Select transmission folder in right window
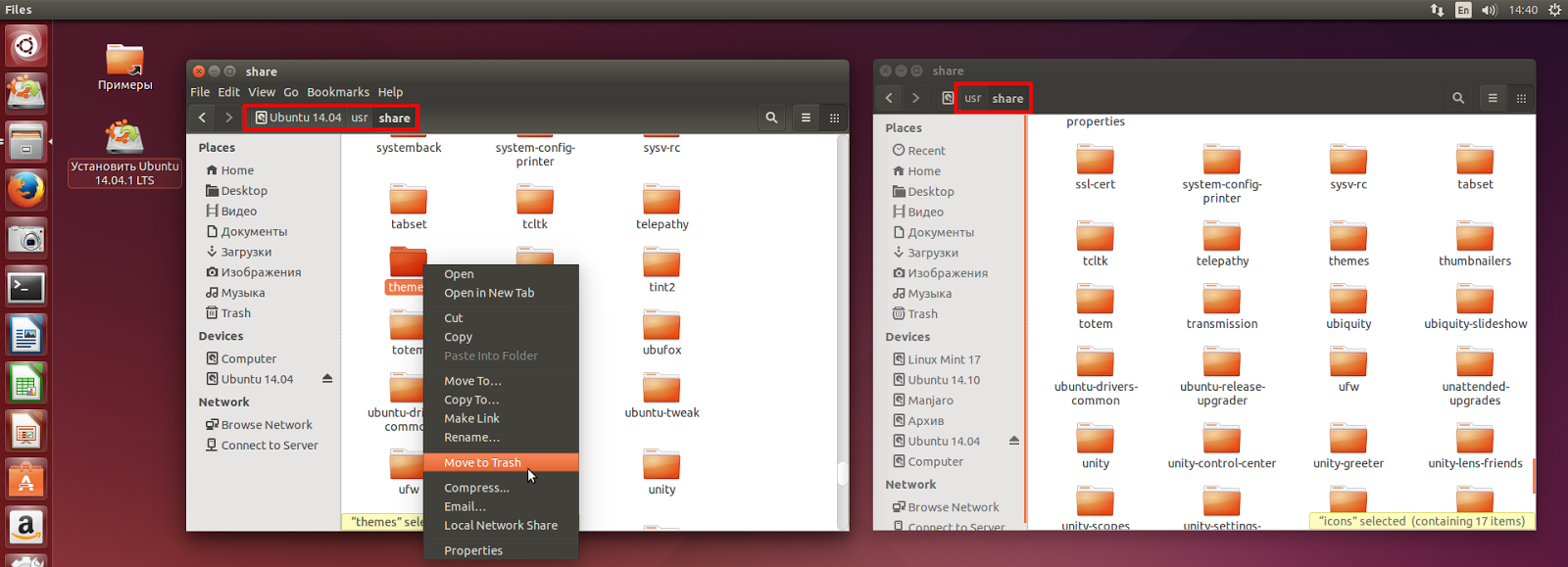This screenshot has height=567, width=1568. click(x=1222, y=307)
